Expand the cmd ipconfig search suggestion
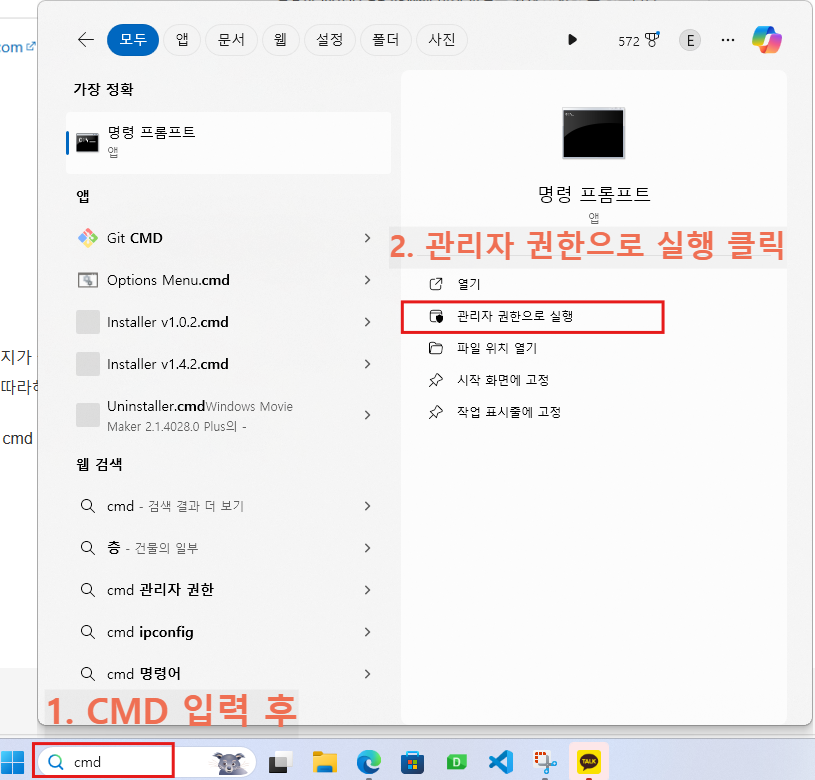The image size is (815, 780). (370, 631)
